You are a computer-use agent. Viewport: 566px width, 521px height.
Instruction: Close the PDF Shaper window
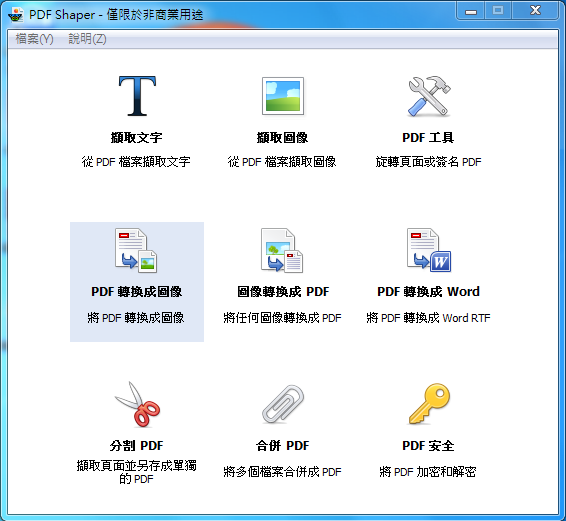coord(535,11)
